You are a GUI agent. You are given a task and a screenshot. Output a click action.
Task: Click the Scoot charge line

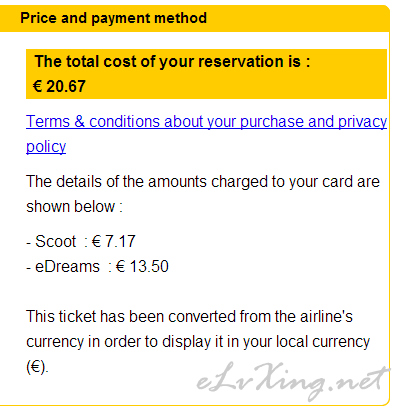(x=81, y=241)
